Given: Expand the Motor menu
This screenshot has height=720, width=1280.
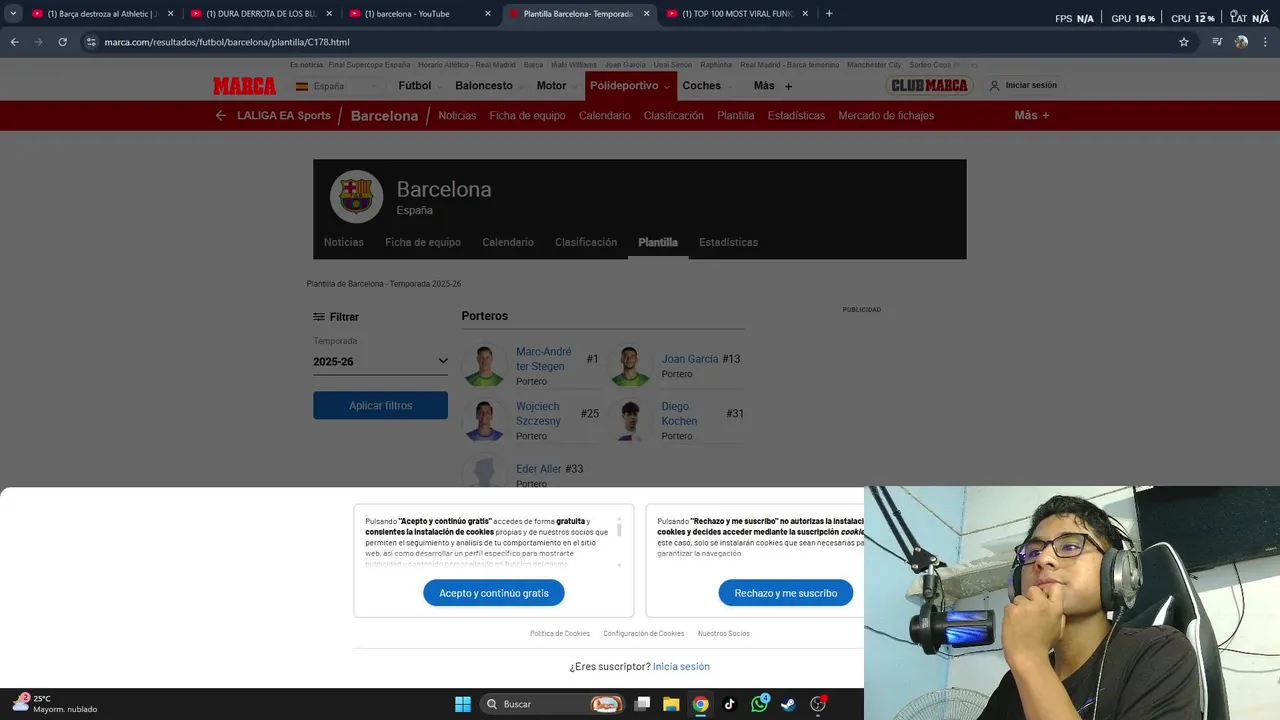Looking at the screenshot, I should click(556, 86).
